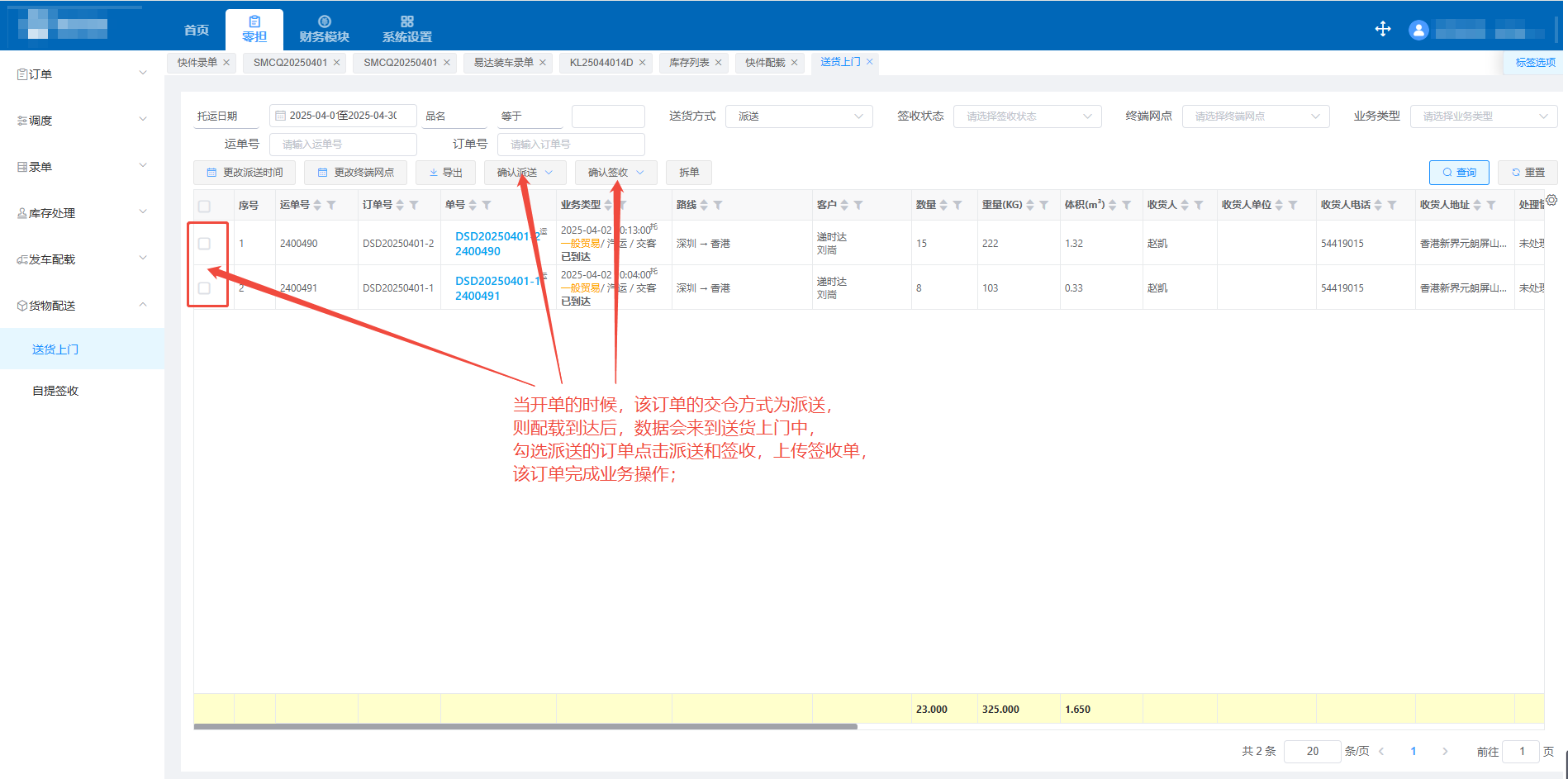Image resolution: width=1568 pixels, height=779 pixels.
Task: Open the 托运日期 date range picker
Action: (343, 116)
